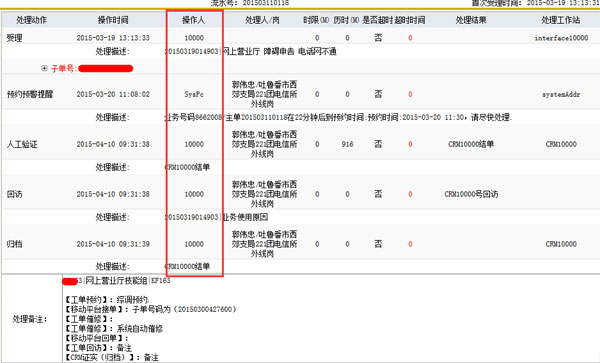Viewport: 600px width, 363px height.
Task: Click the 处理工作站 column header
Action: tap(561, 20)
